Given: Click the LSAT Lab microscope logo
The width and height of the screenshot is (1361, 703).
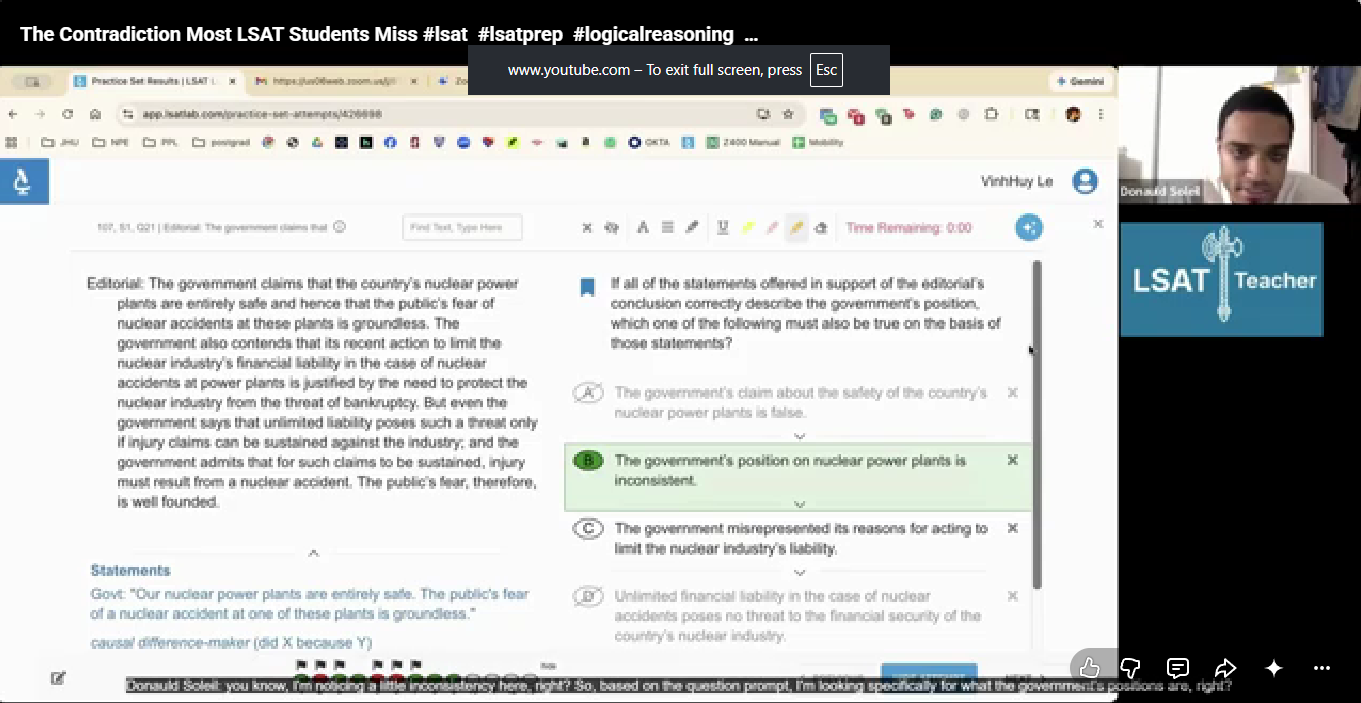Looking at the screenshot, I should point(24,181).
